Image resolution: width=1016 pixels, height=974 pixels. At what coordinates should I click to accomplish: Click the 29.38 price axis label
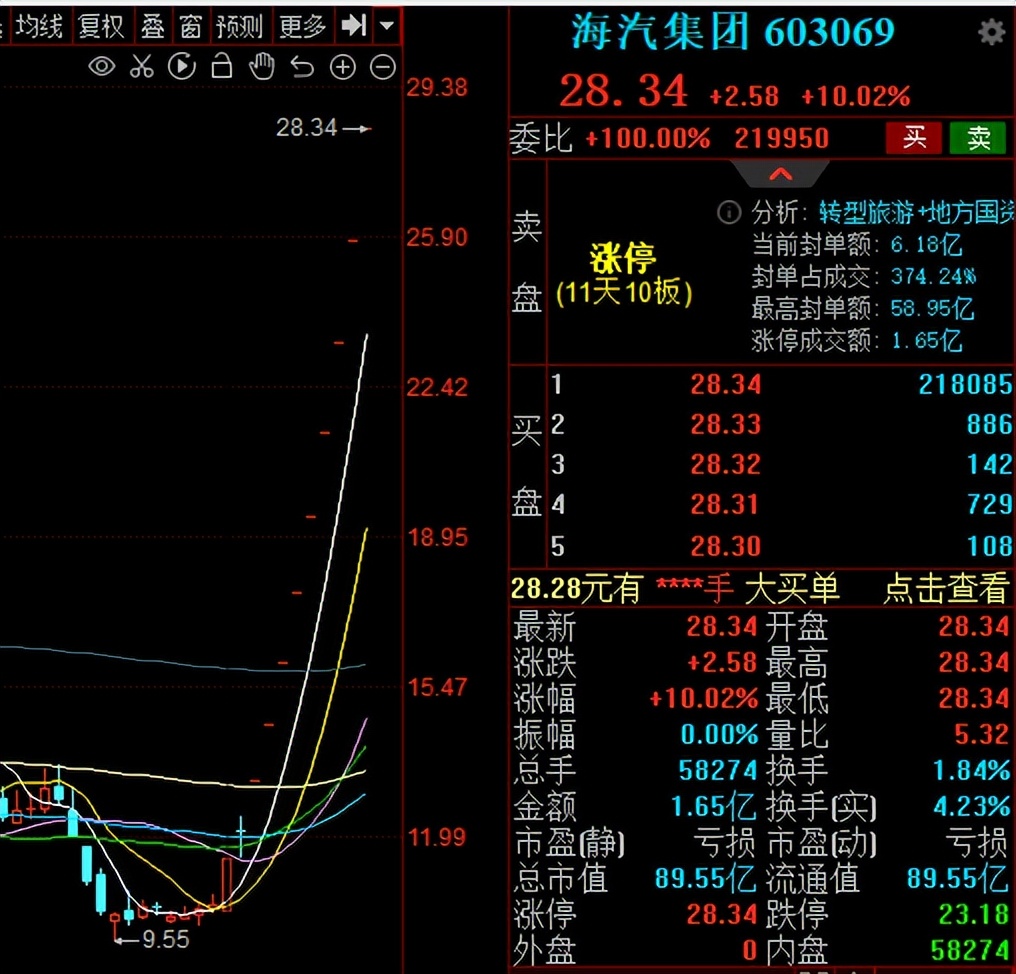pyautogui.click(x=437, y=87)
